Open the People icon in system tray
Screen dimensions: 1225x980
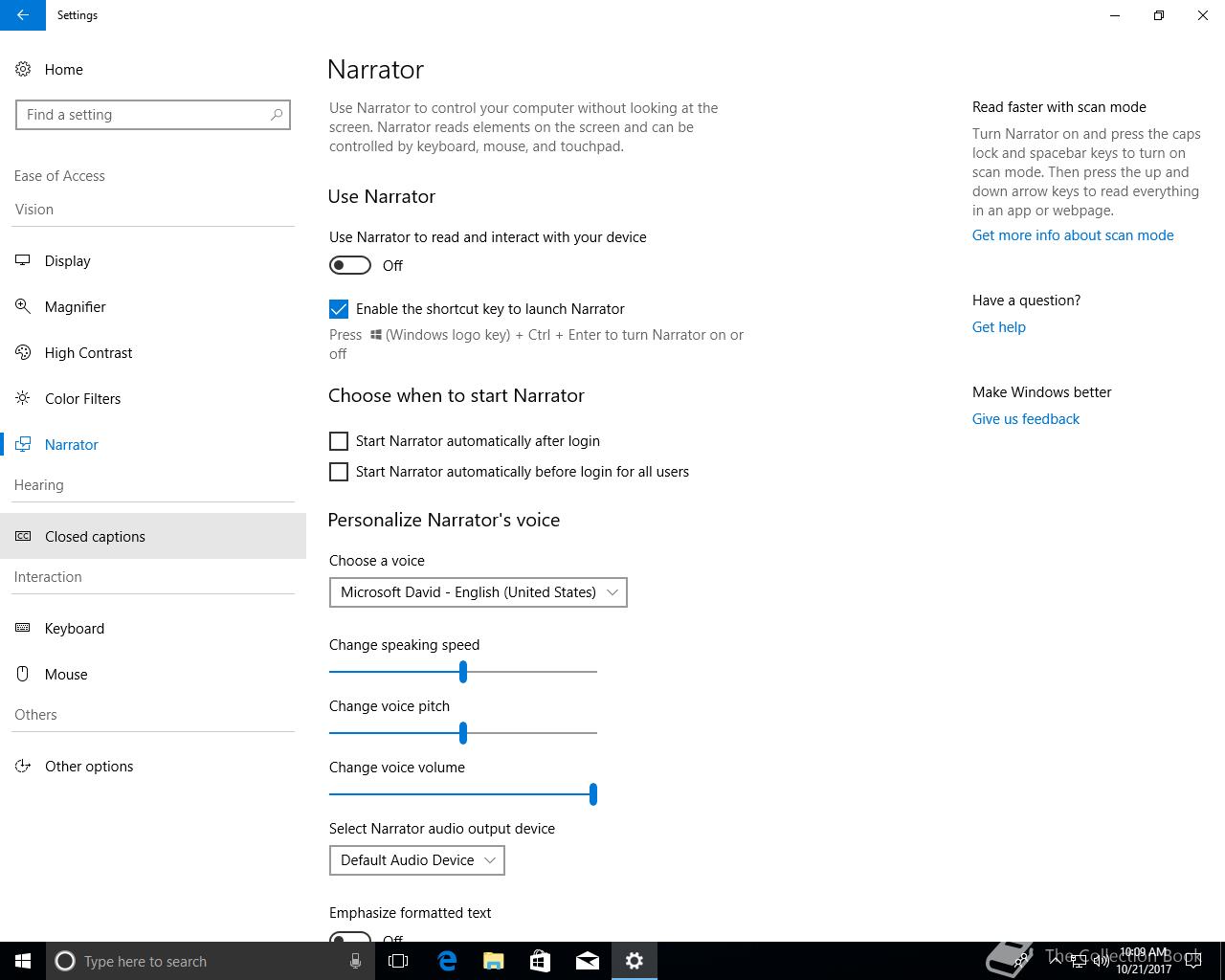coord(1022,960)
